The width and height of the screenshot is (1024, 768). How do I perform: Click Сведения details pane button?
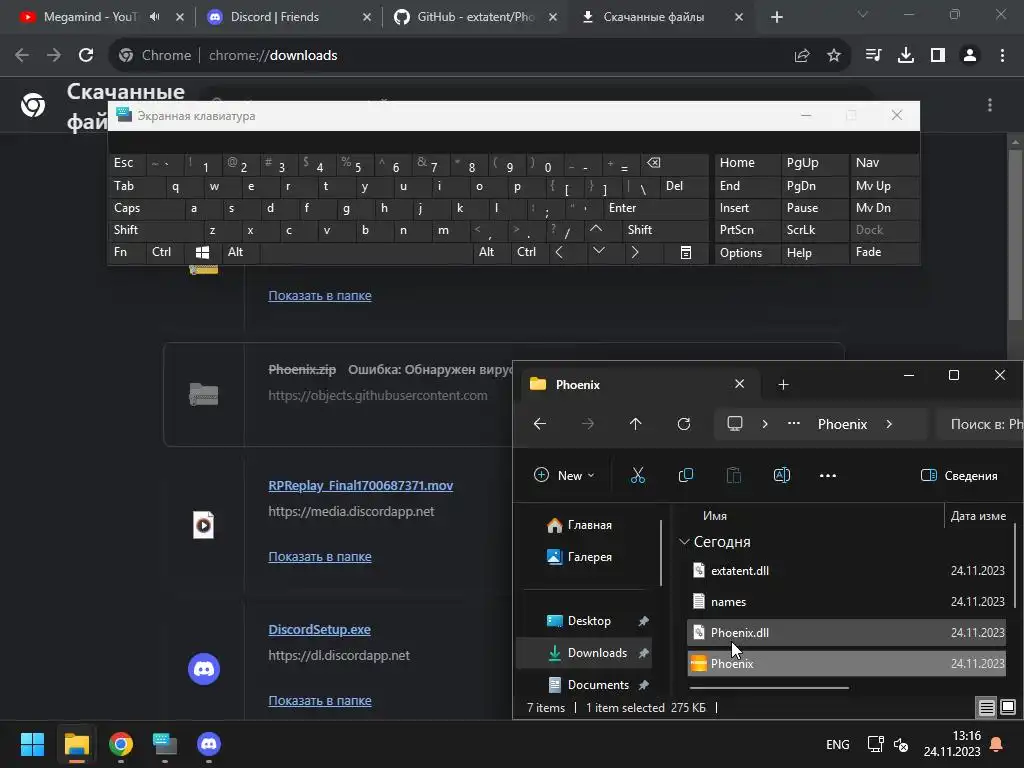[959, 475]
